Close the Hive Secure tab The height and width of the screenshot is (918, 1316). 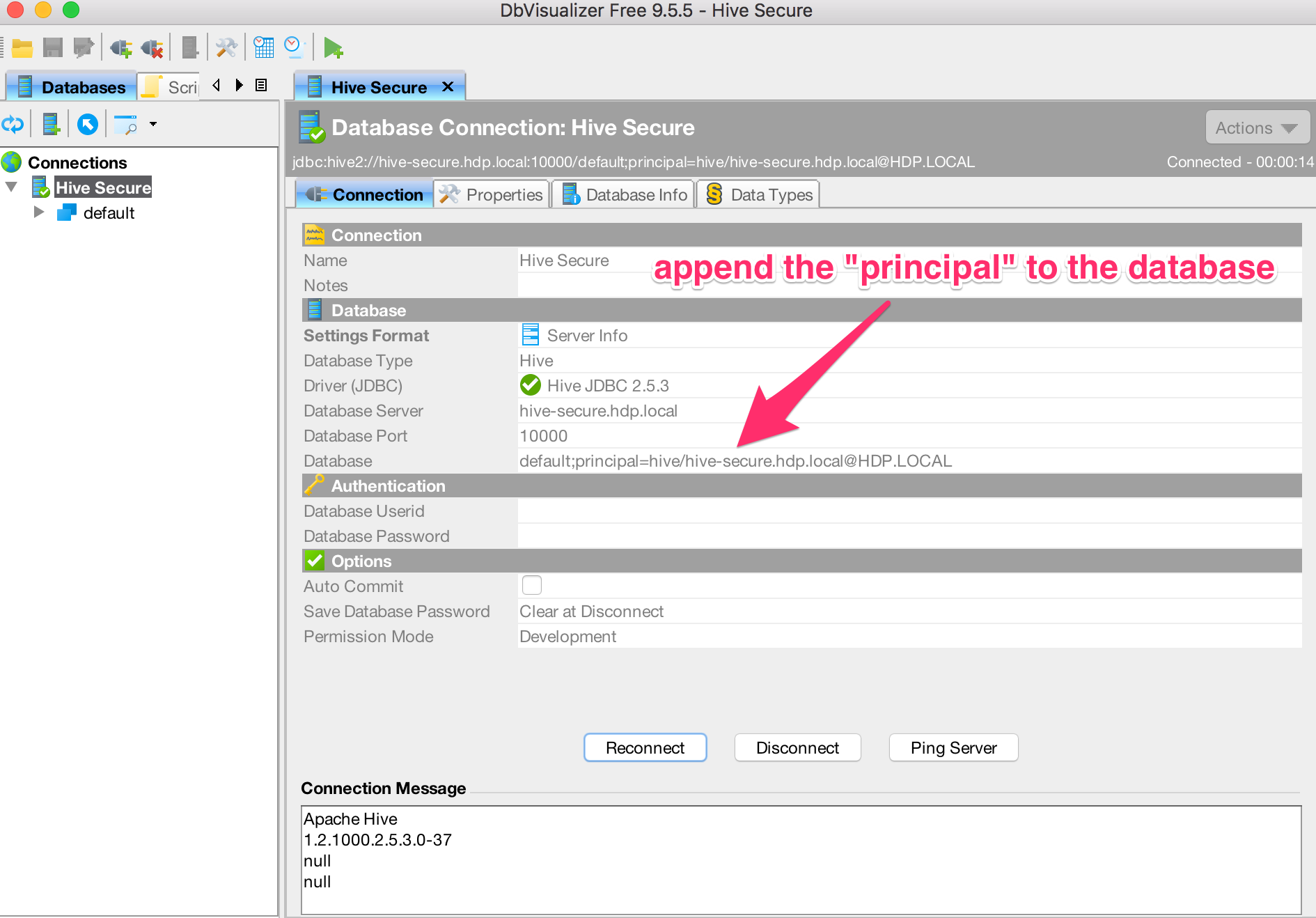pos(448,87)
